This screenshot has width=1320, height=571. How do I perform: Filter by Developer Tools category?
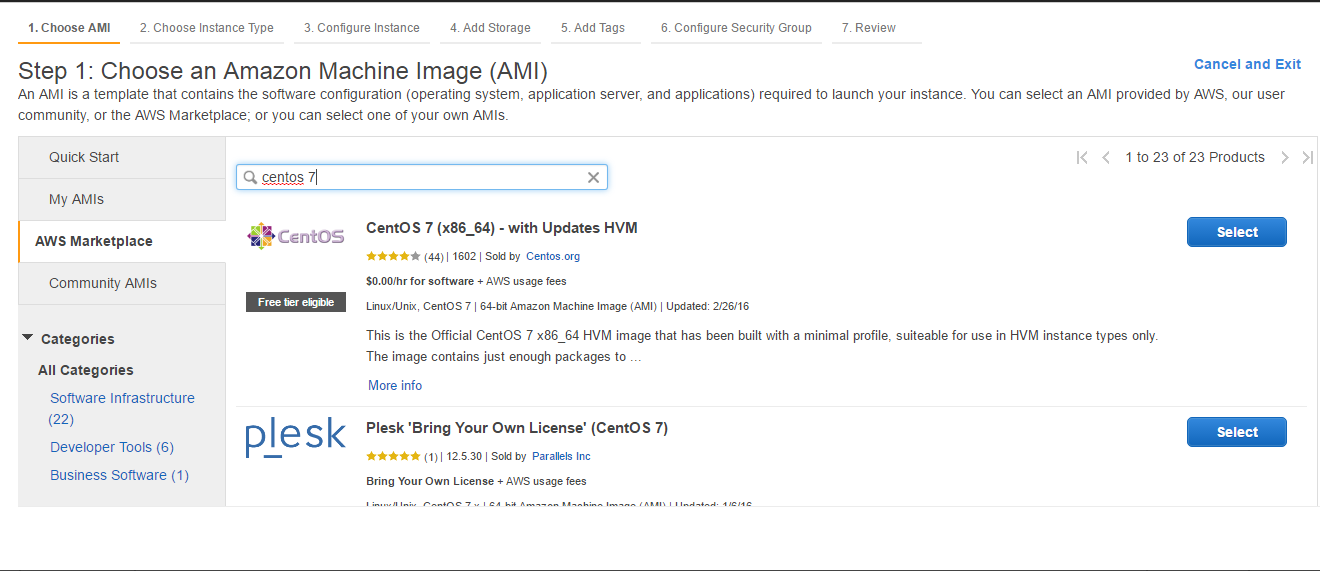point(112,447)
